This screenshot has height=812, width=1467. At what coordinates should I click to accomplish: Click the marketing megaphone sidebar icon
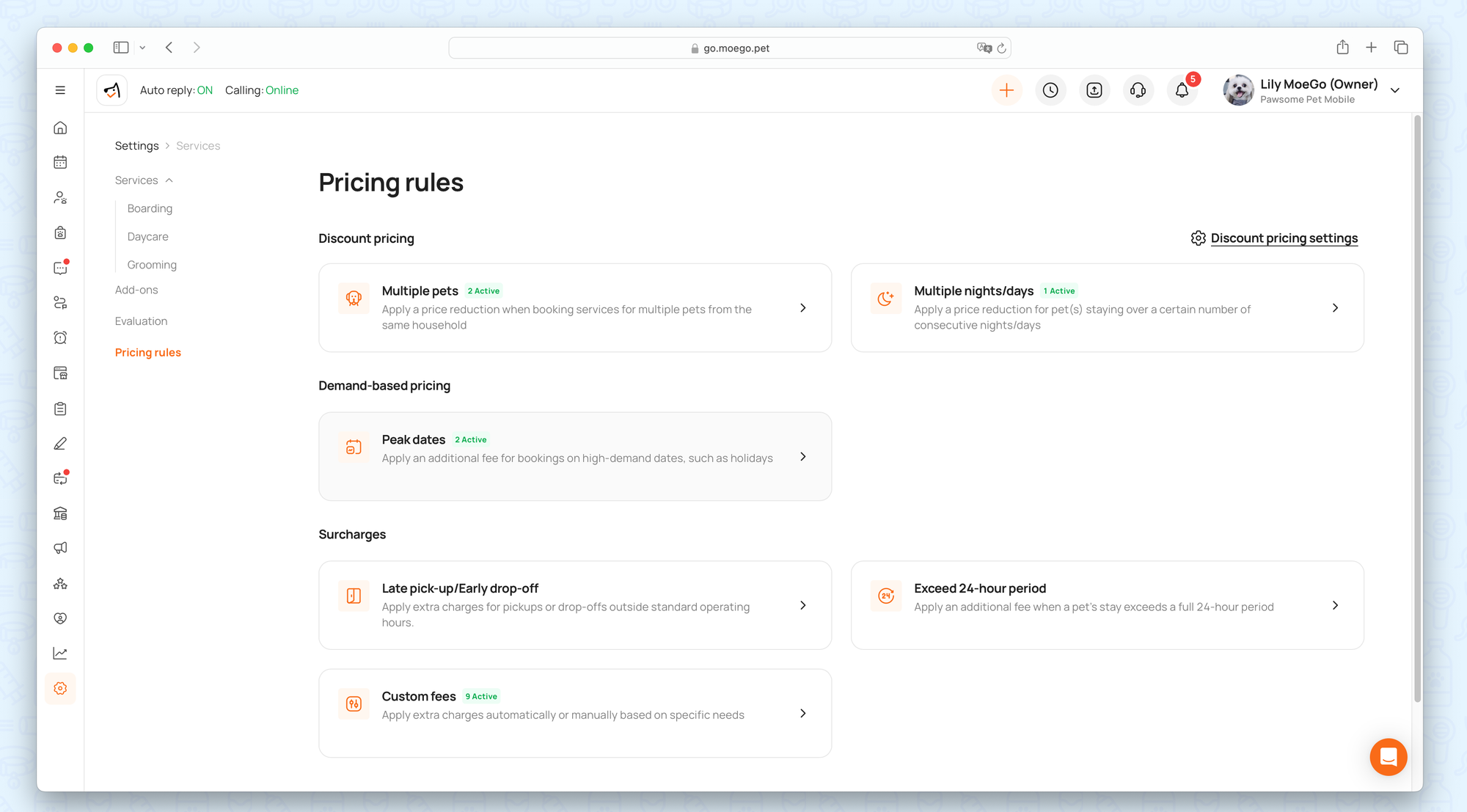[60, 548]
